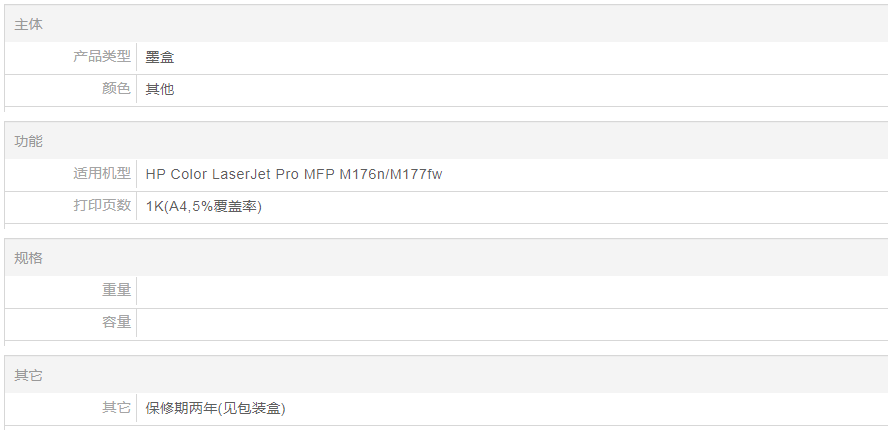Screen dimensions: 894x430
Task: Click the 其它 row label beside warranty text
Action: (x=116, y=408)
